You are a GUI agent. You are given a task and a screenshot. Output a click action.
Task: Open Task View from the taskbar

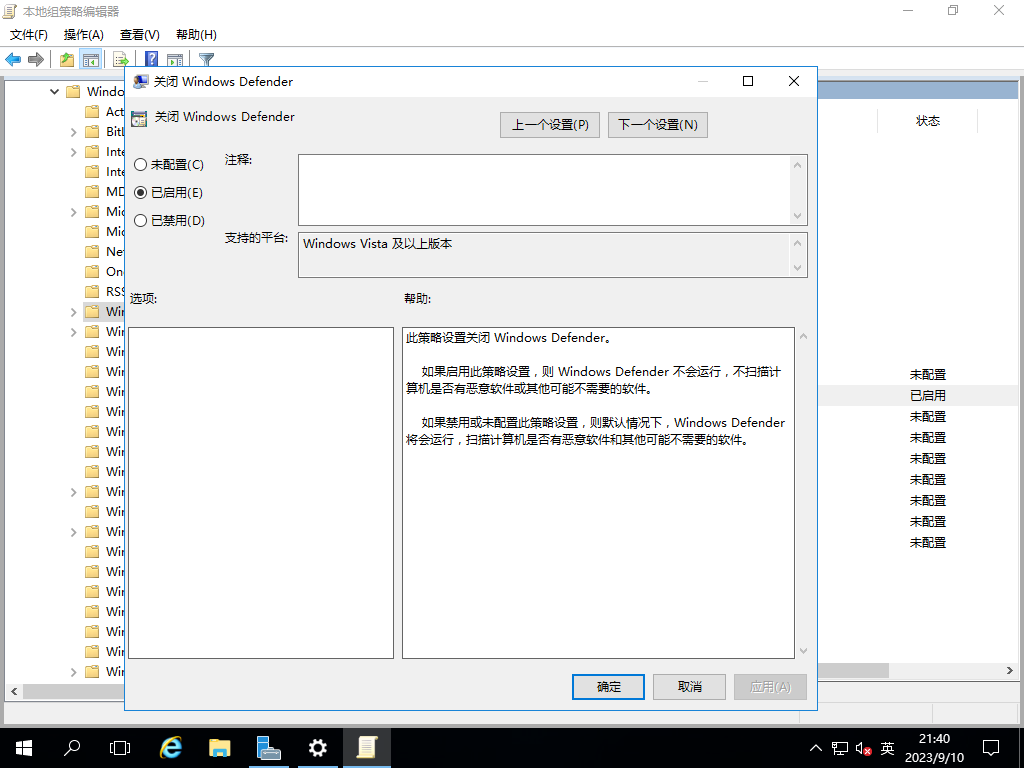coord(120,748)
